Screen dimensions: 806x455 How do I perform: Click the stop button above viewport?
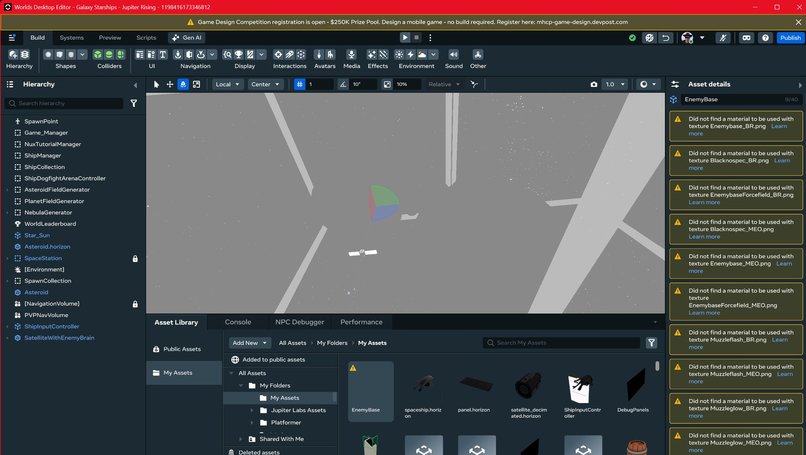(416, 38)
